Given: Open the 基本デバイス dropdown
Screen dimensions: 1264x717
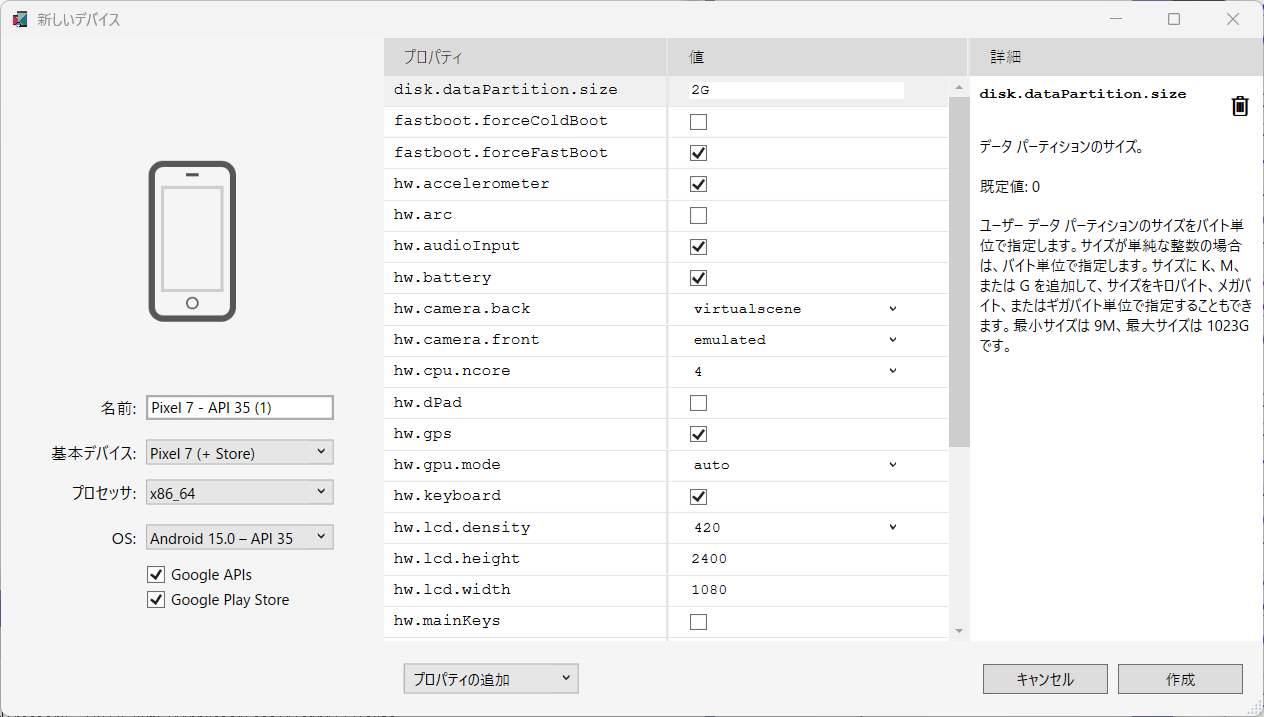Looking at the screenshot, I should click(x=239, y=453).
